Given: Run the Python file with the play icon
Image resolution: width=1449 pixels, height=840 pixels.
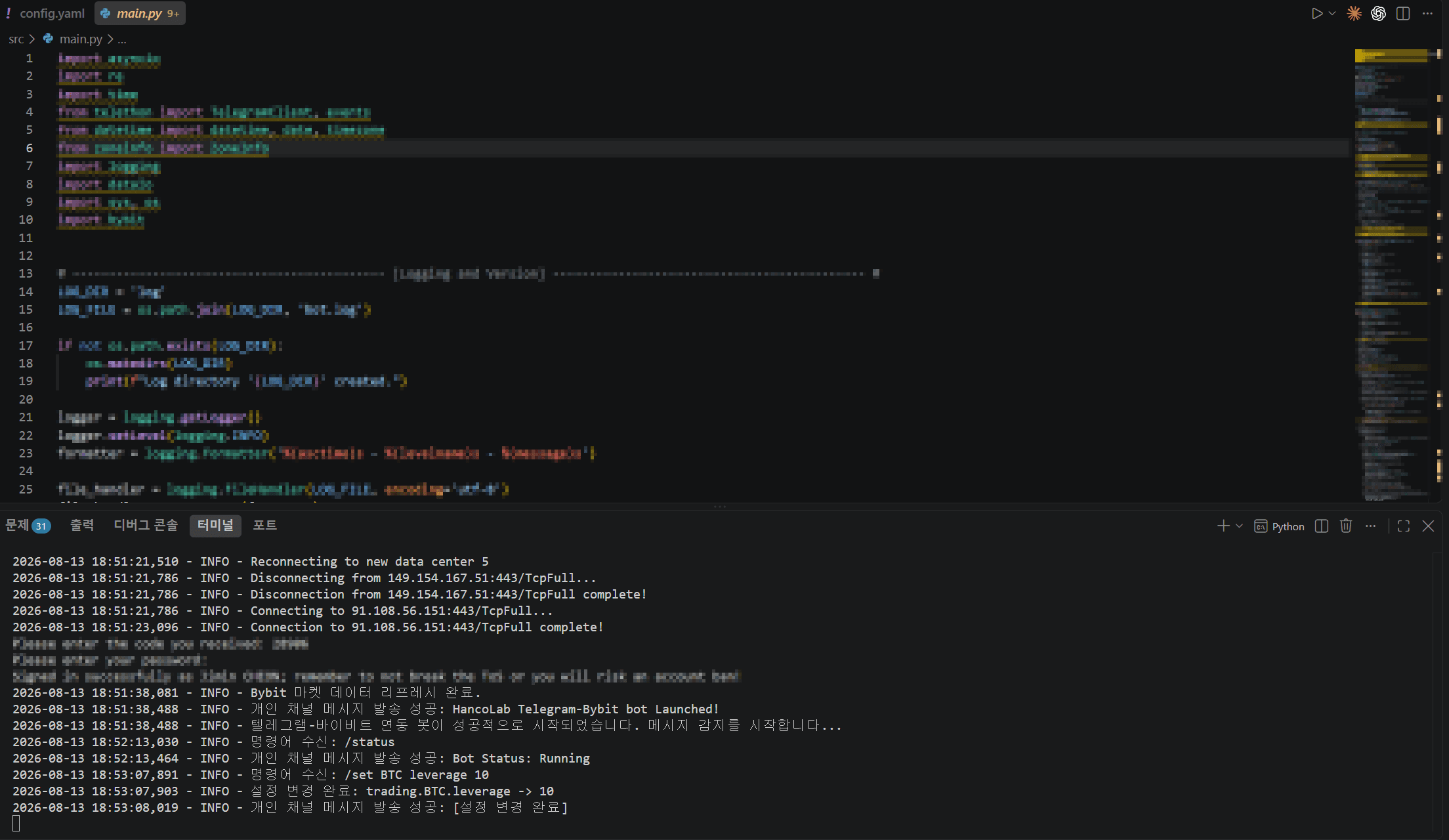Looking at the screenshot, I should pyautogui.click(x=1316, y=14).
